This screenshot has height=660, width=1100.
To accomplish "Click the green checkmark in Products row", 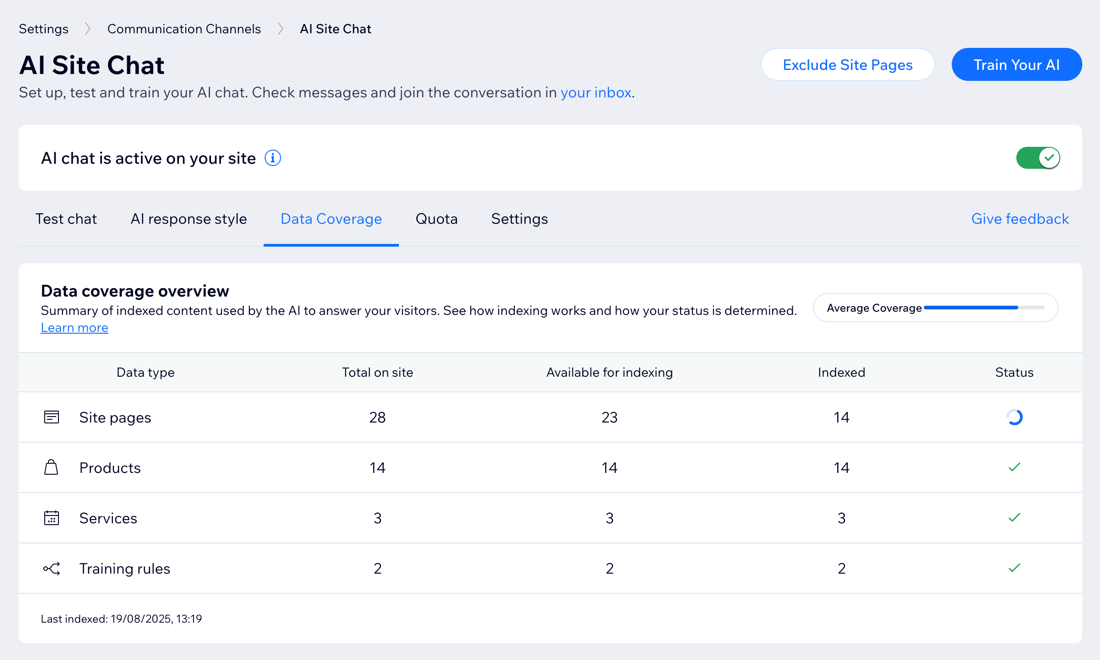I will coord(1014,467).
